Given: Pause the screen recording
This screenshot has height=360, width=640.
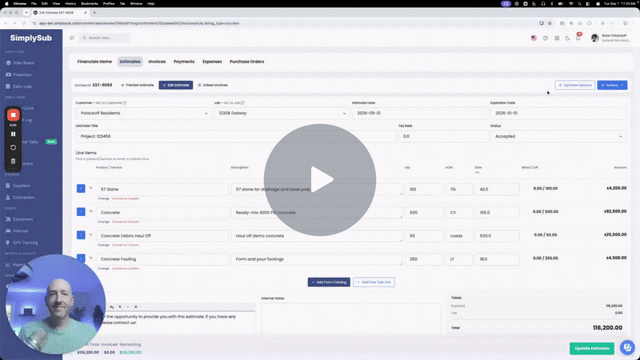Looking at the screenshot, I should tap(13, 134).
